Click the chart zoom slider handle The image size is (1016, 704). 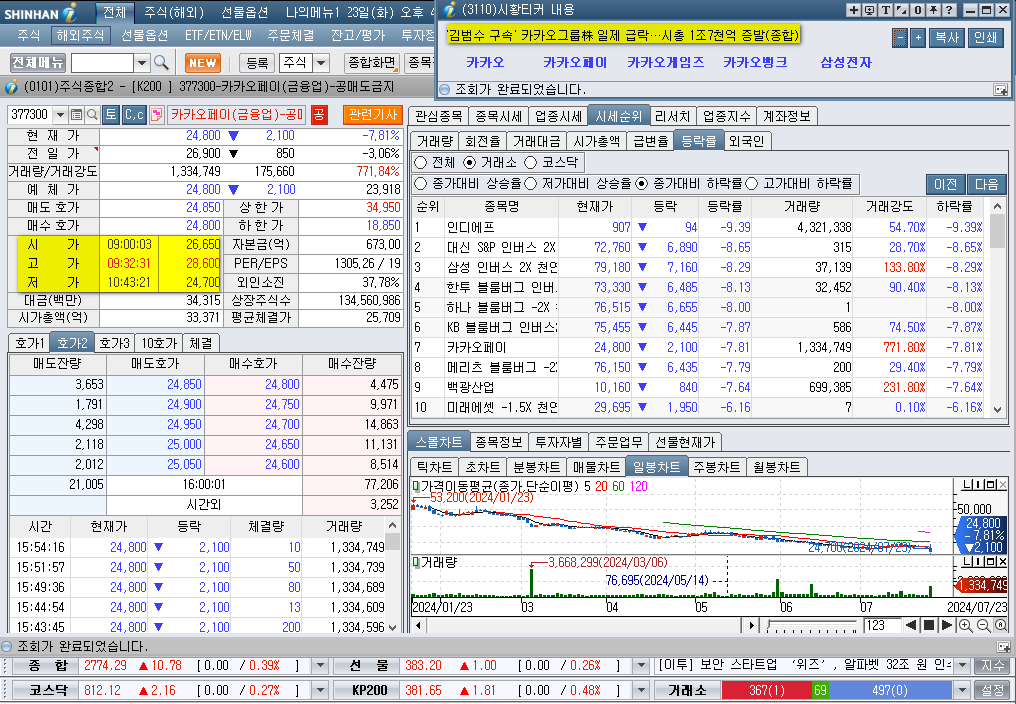[768, 625]
